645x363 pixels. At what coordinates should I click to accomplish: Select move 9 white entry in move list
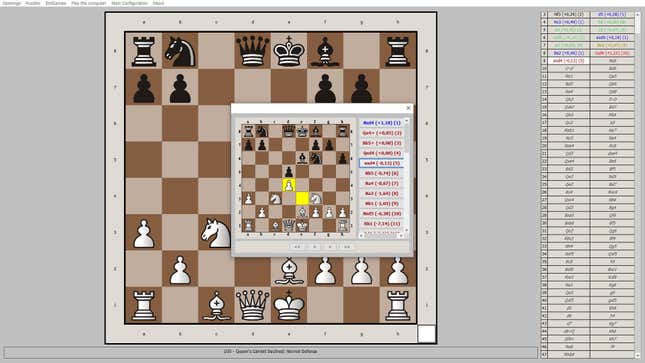point(568,60)
